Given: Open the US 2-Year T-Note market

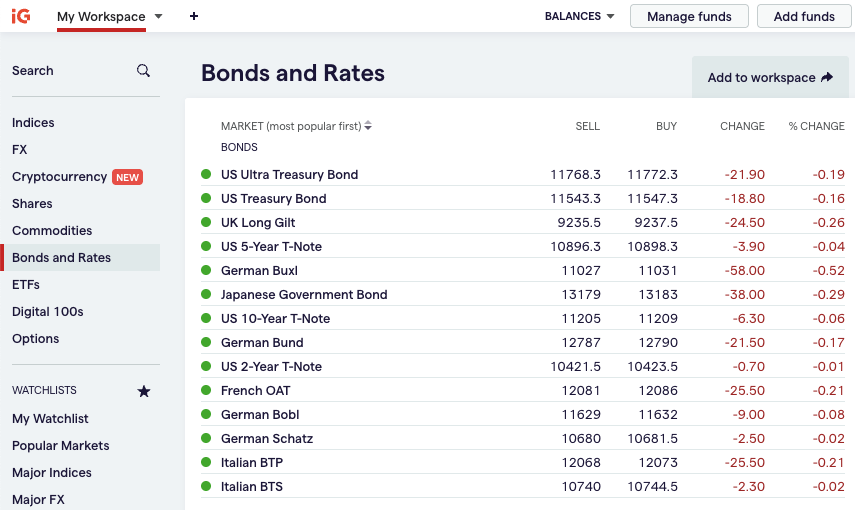Looking at the screenshot, I should tap(272, 367).
